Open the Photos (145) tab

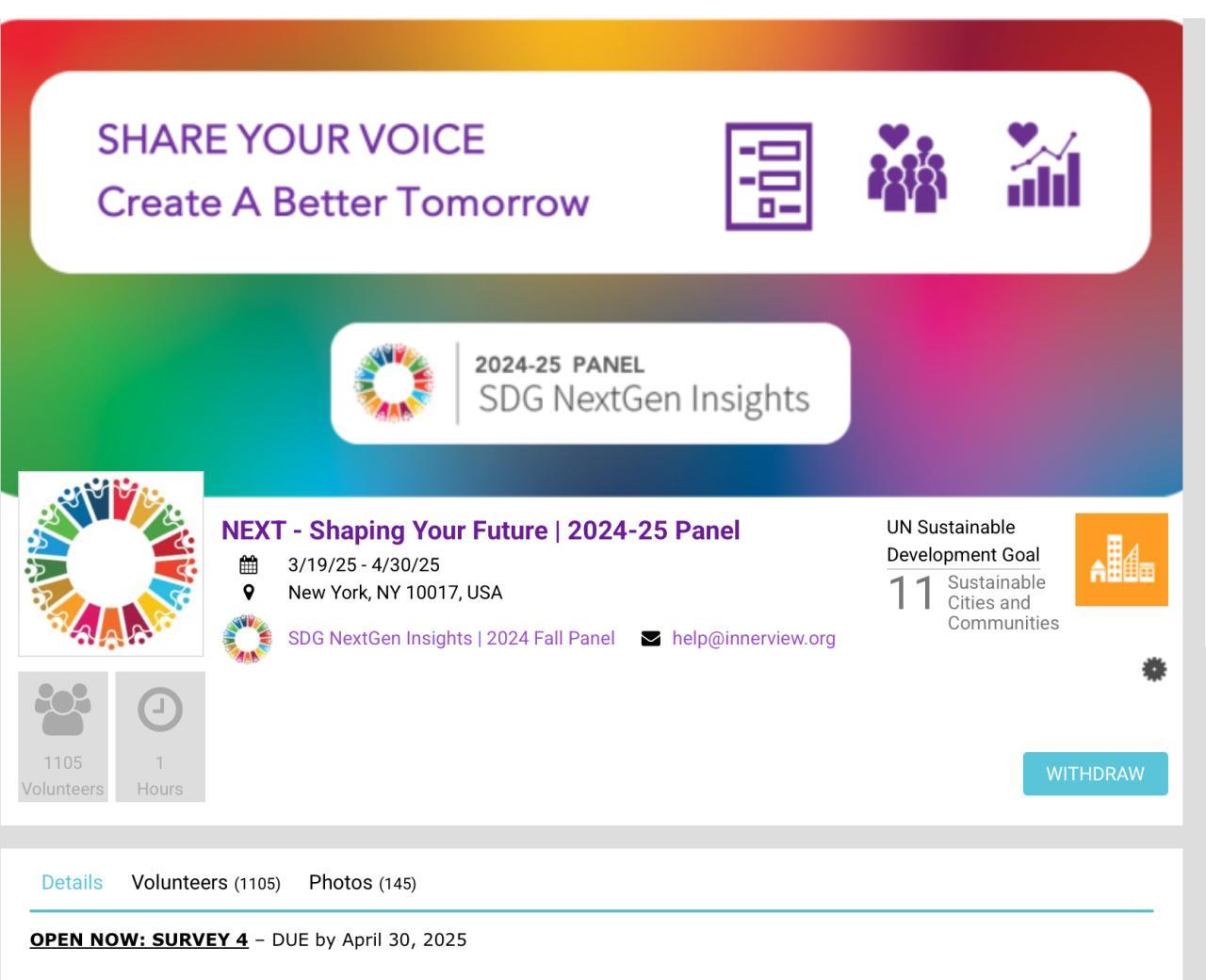362,883
